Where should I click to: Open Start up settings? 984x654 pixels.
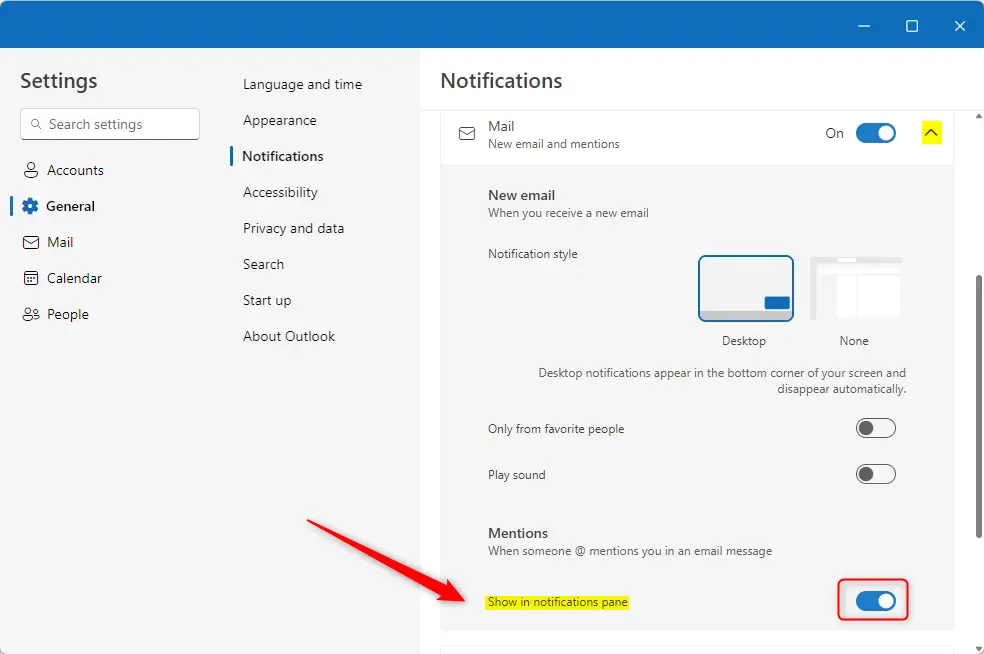pos(267,301)
